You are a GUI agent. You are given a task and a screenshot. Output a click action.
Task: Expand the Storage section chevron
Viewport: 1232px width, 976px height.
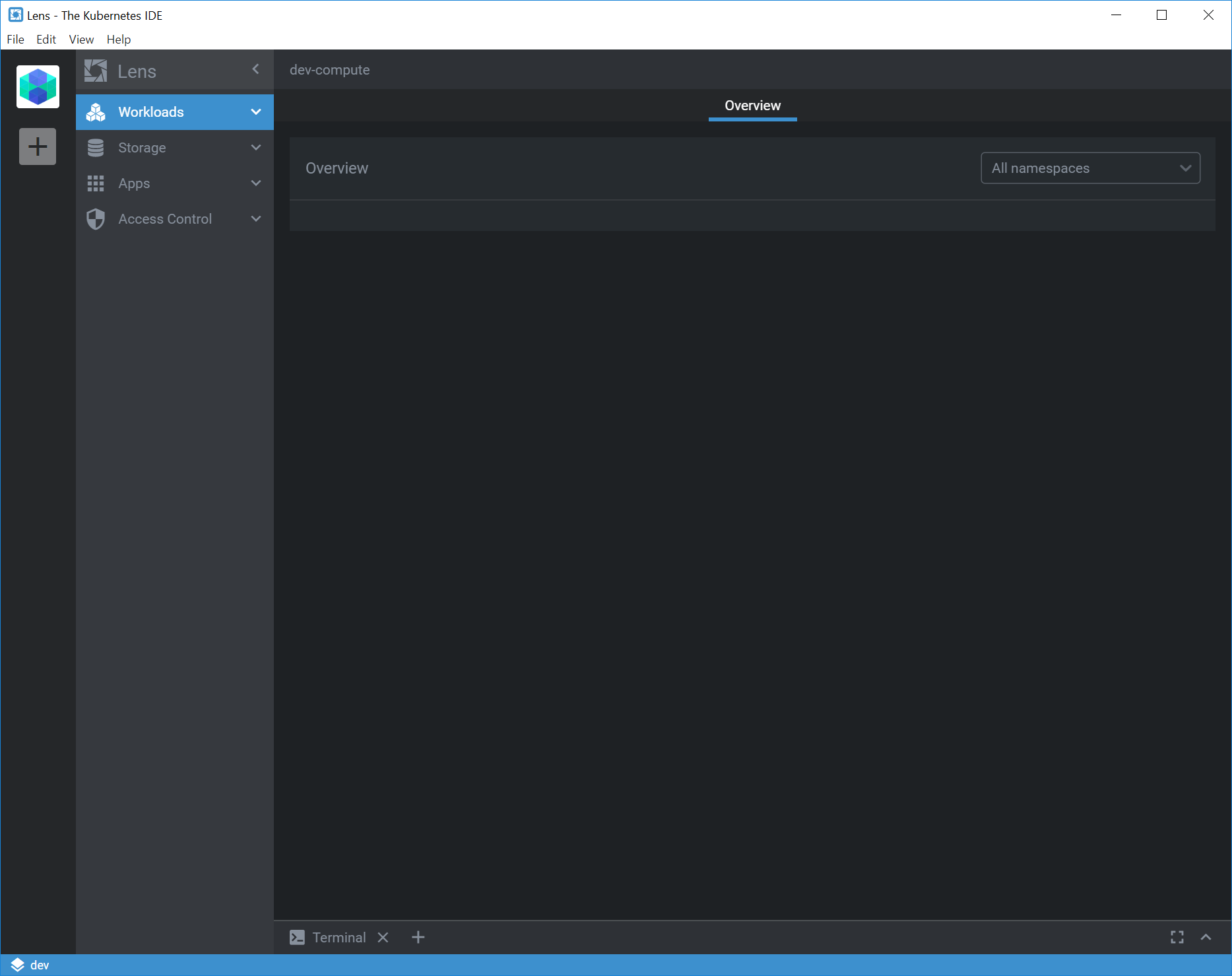coord(256,148)
